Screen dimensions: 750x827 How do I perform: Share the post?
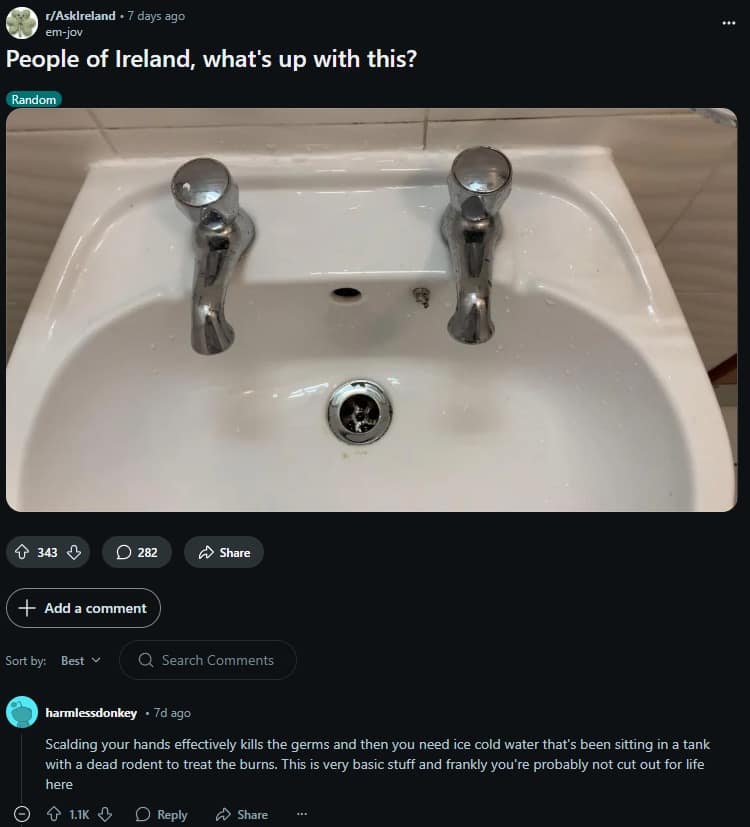pos(223,552)
